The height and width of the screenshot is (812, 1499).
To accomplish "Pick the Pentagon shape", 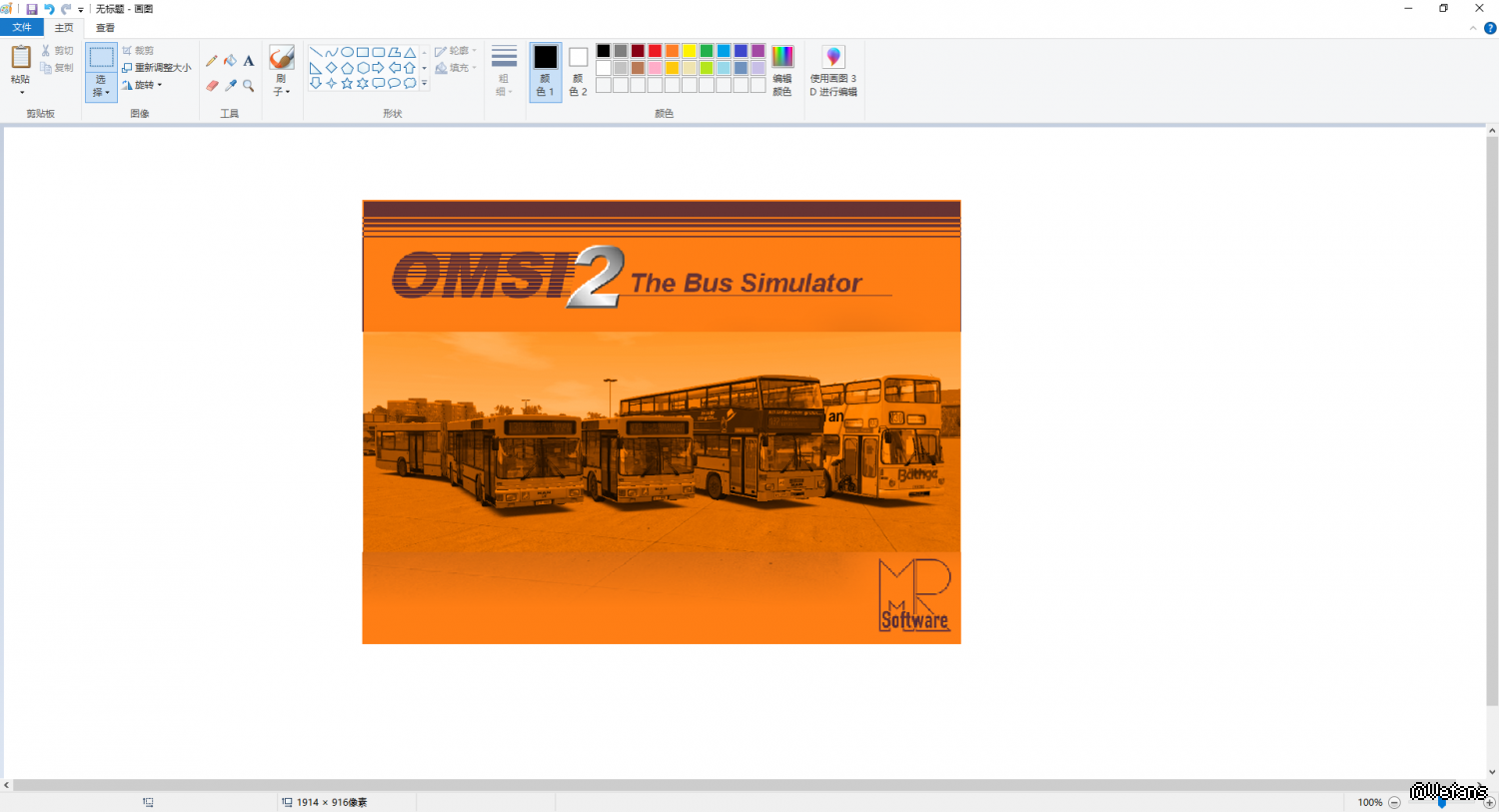I will coord(347,68).
